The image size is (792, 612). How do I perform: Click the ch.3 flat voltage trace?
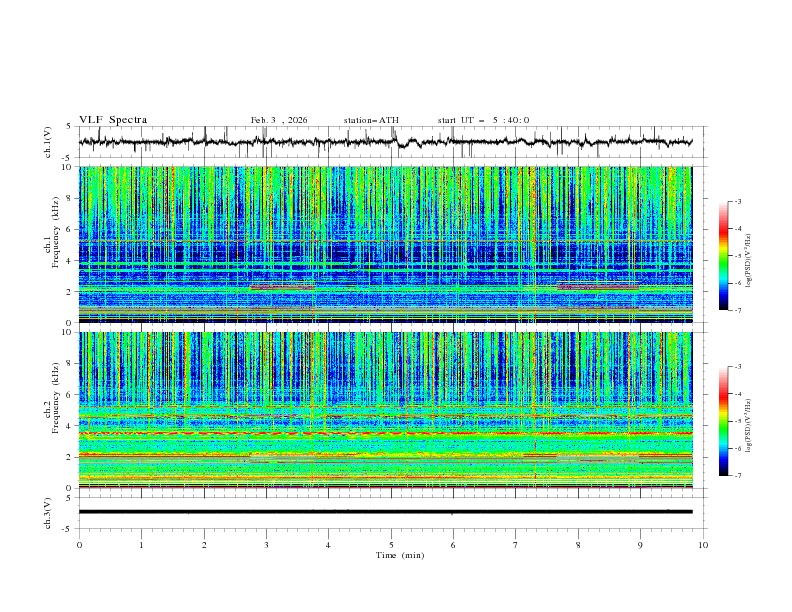[385, 512]
